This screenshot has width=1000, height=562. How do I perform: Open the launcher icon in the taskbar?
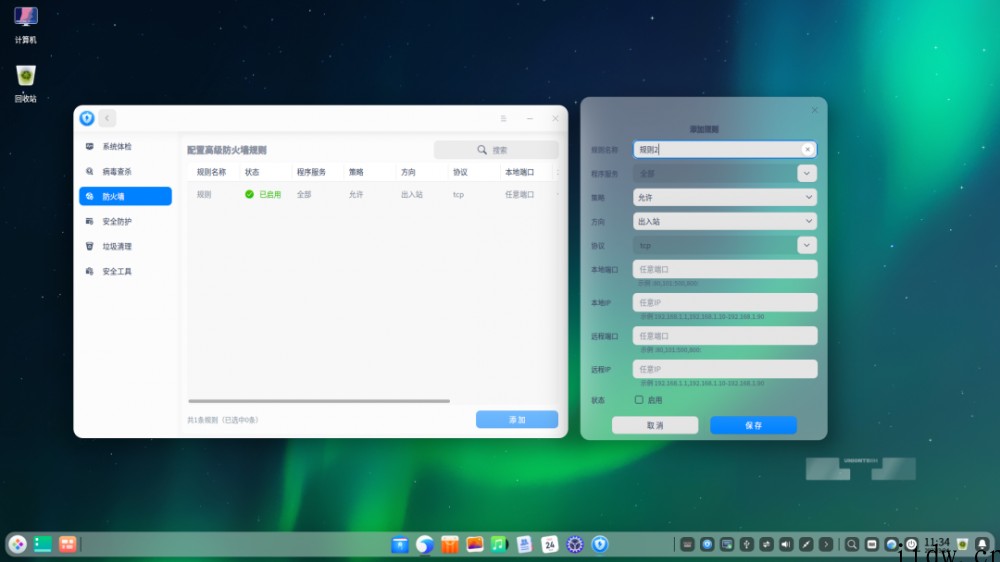click(18, 544)
